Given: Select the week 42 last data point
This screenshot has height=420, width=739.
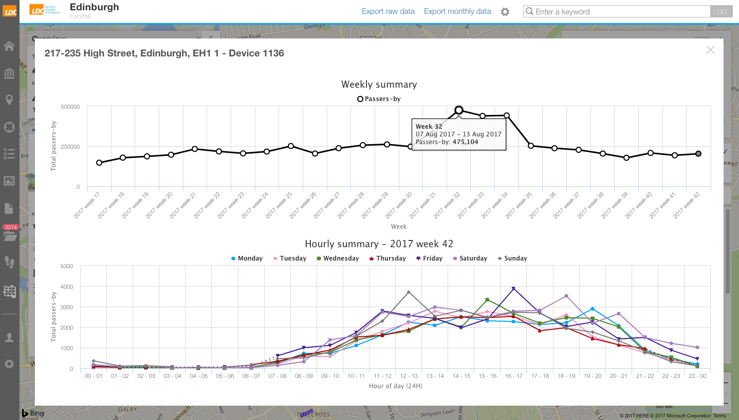Looking at the screenshot, I should 698,154.
